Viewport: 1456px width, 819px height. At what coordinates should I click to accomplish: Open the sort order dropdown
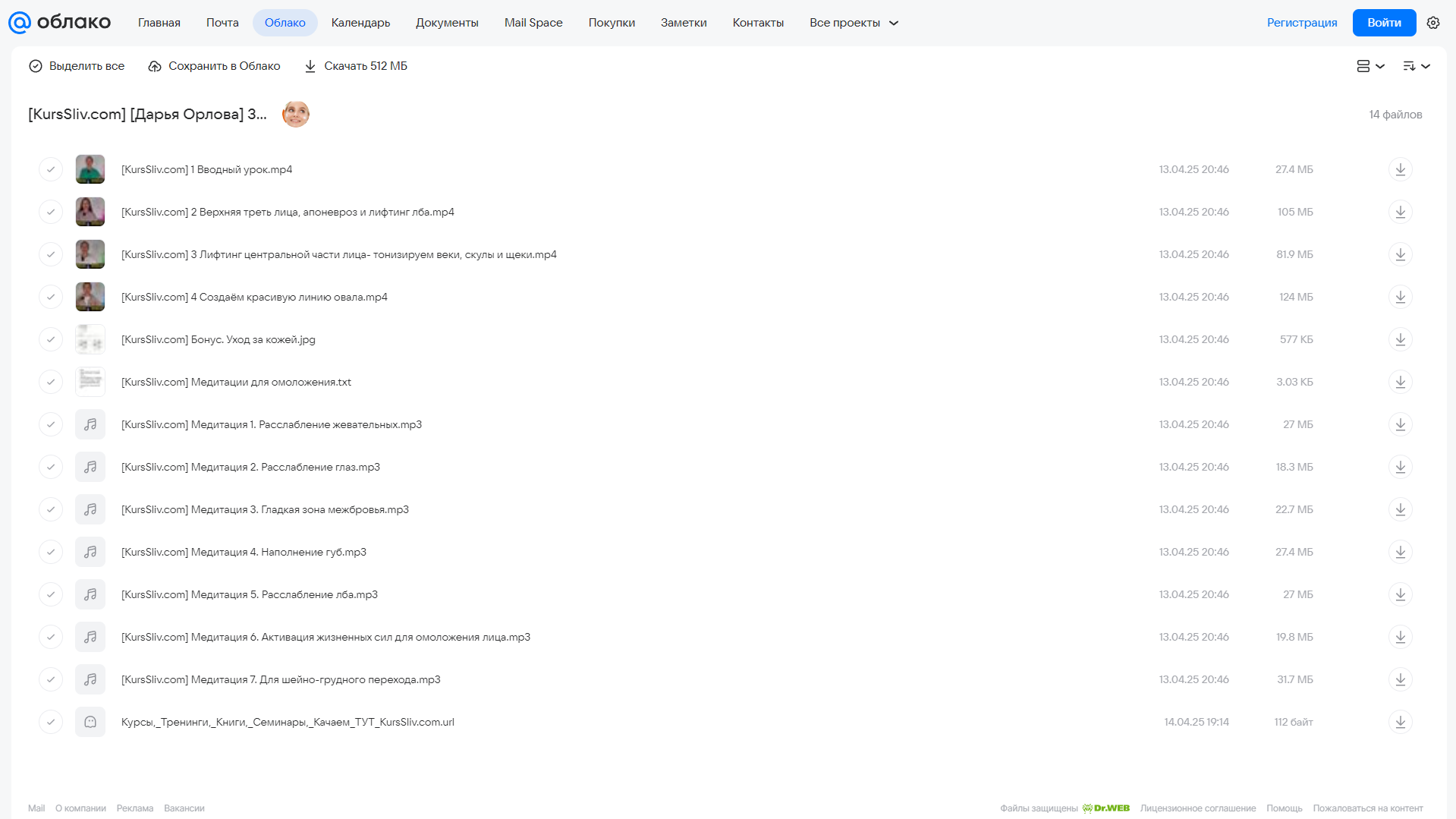tap(1417, 66)
